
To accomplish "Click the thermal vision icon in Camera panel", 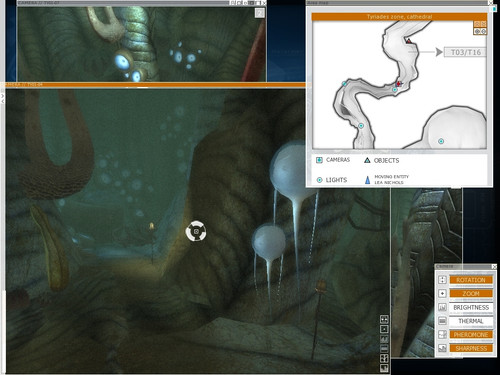I will pos(442,321).
